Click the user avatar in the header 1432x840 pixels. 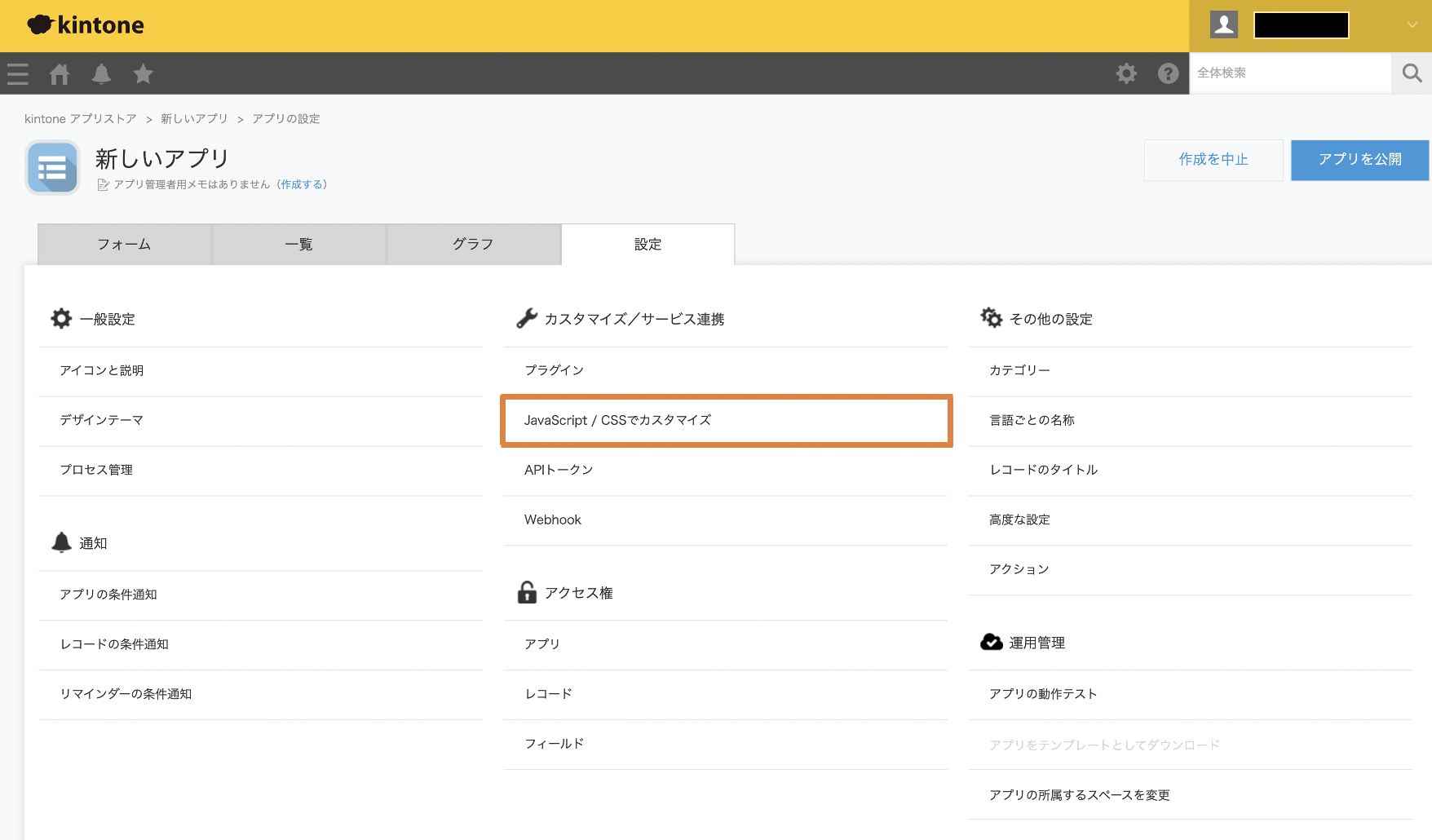click(x=1223, y=24)
